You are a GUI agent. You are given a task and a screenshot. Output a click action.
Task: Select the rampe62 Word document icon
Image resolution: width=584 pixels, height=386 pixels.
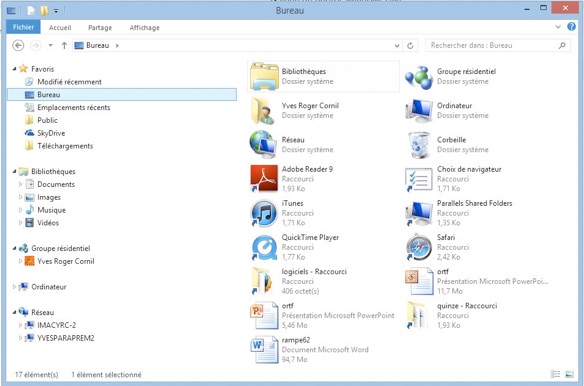264,350
